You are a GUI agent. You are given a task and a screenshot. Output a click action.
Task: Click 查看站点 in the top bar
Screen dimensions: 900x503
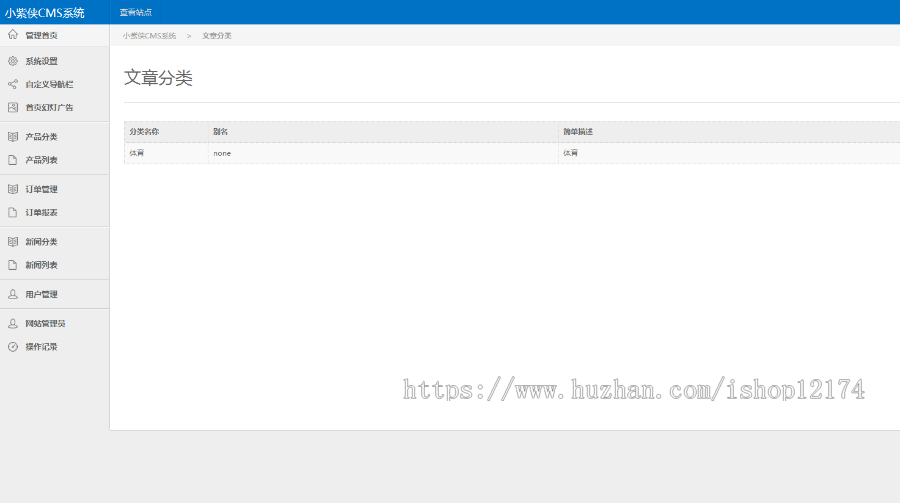coord(135,12)
